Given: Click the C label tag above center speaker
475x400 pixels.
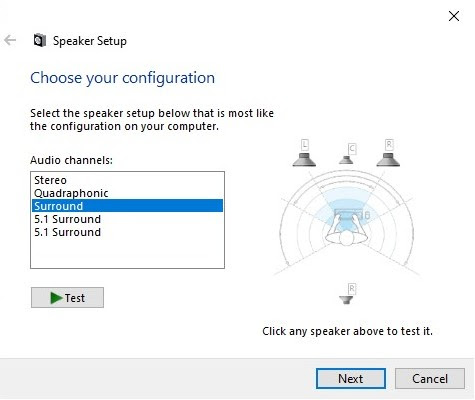Looking at the screenshot, I should pos(352,148).
